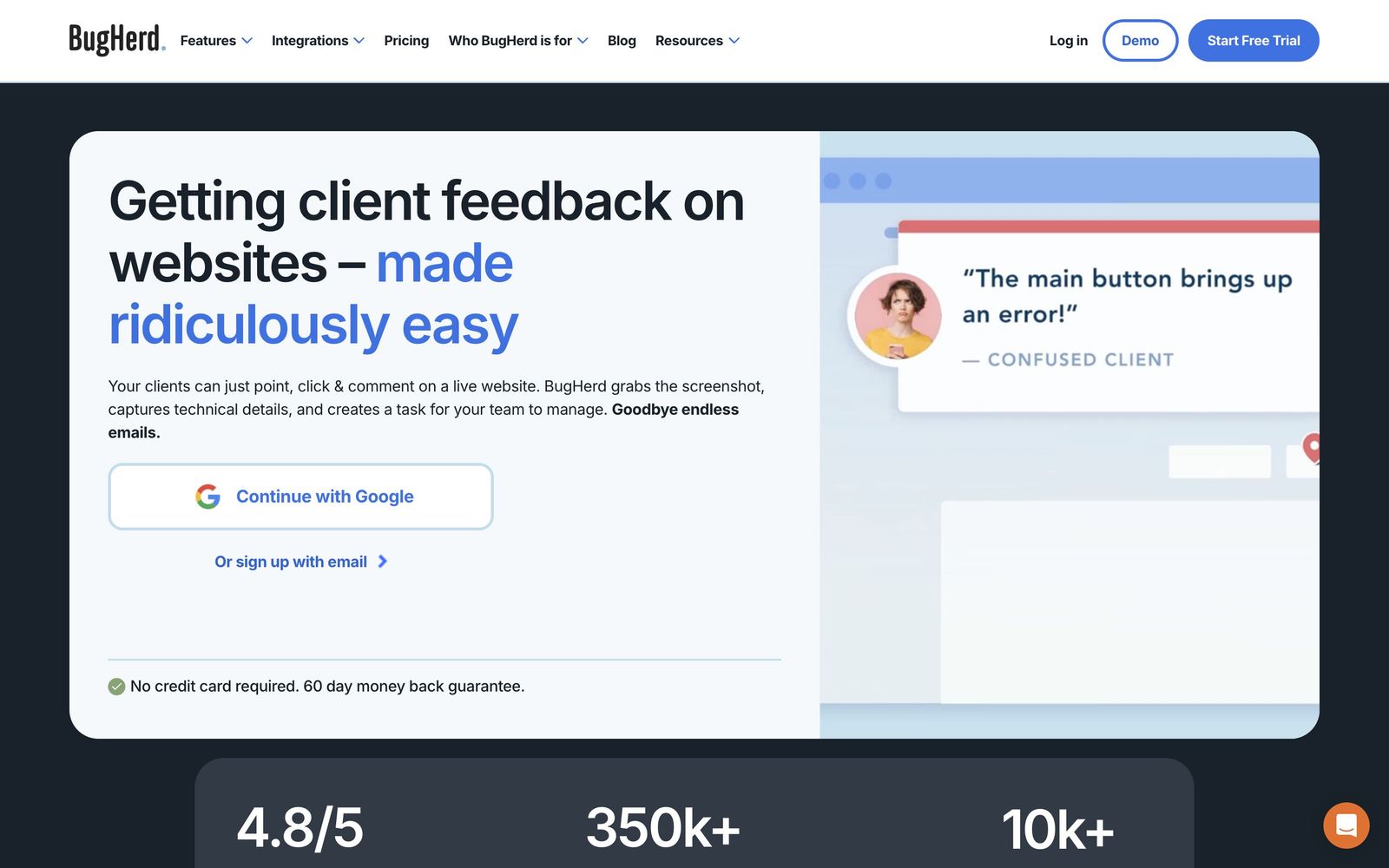
Task: Open the Pricing page
Action: tap(406, 41)
